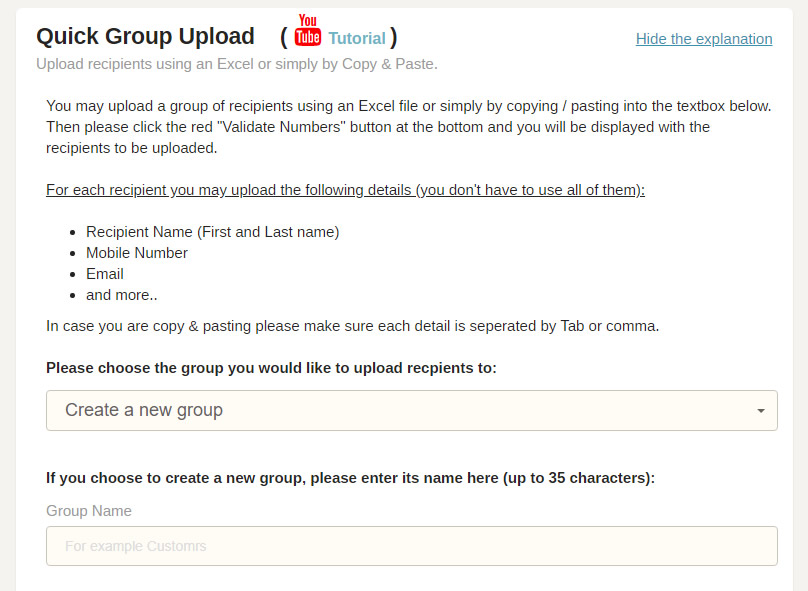Viewport: 808px width, 591px height.
Task: Click the Please choose the group label
Action: tap(271, 367)
